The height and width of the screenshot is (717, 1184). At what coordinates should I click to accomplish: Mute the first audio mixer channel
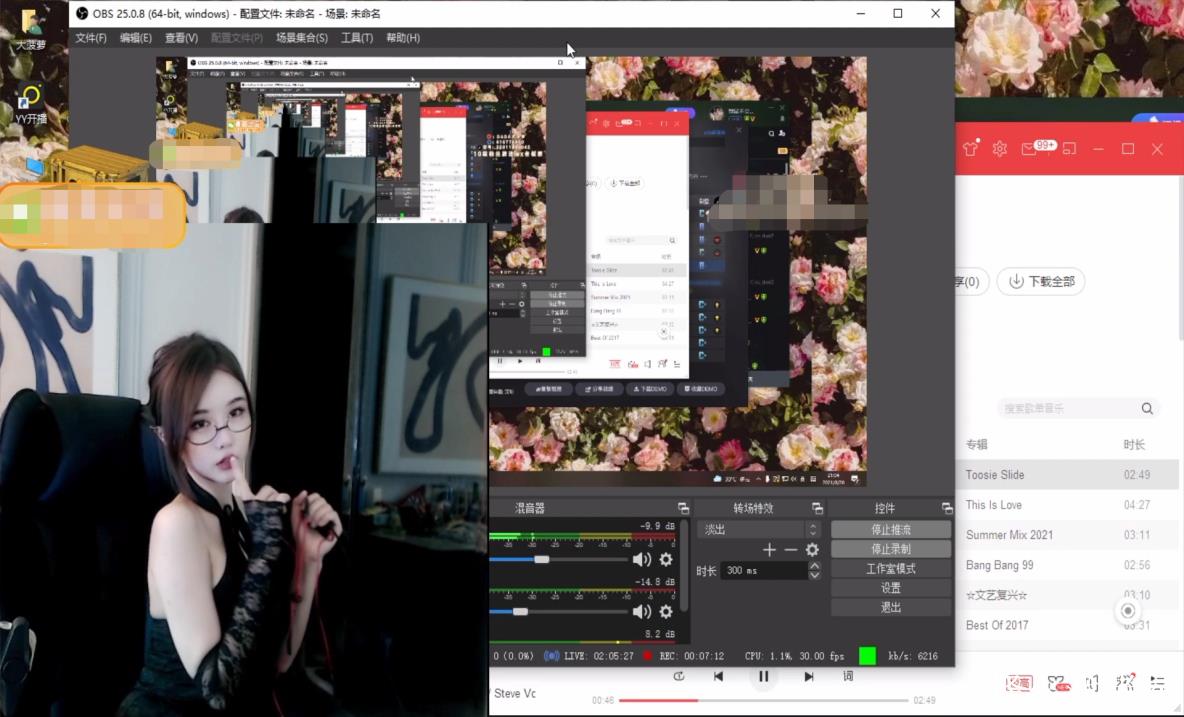(x=641, y=560)
